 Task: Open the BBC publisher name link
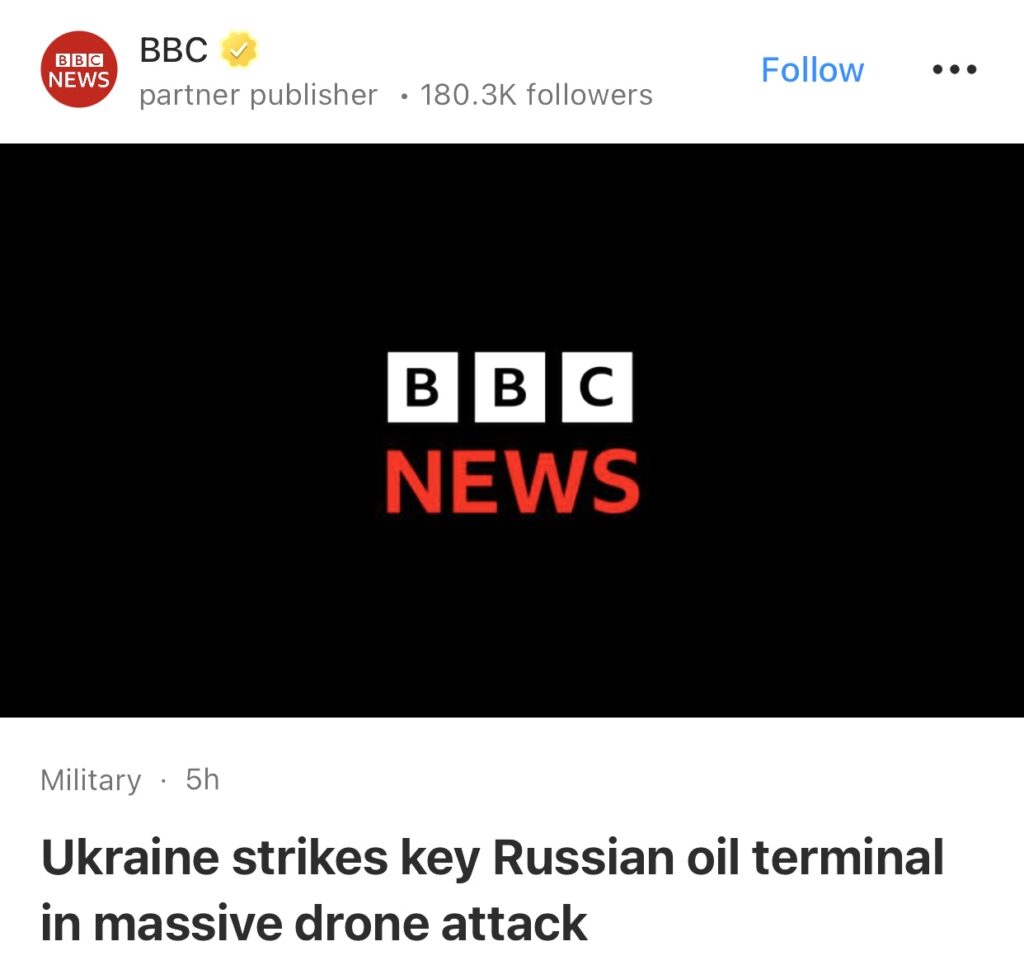click(x=174, y=49)
